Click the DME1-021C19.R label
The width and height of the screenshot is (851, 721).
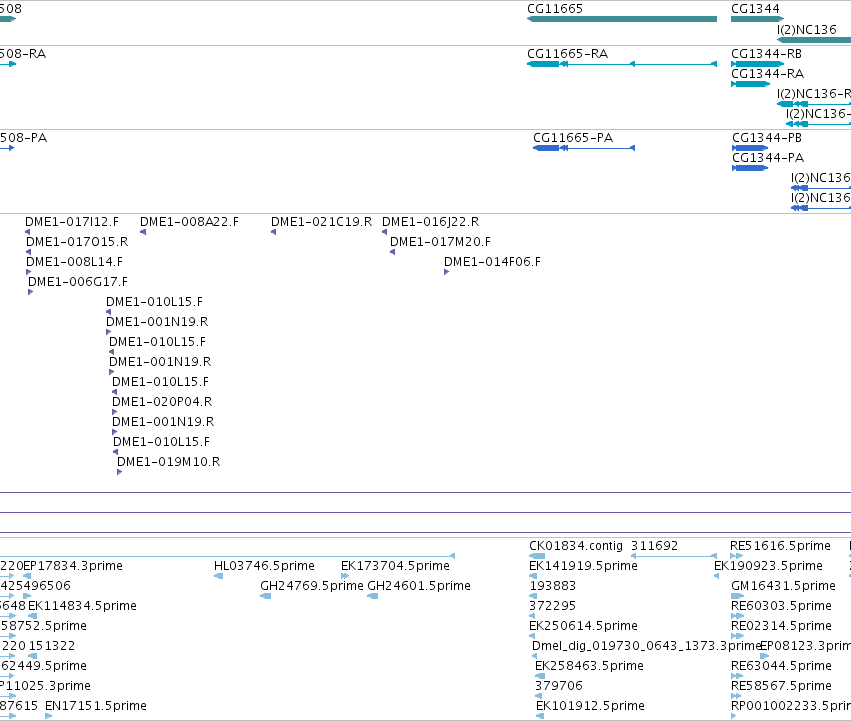click(321, 222)
